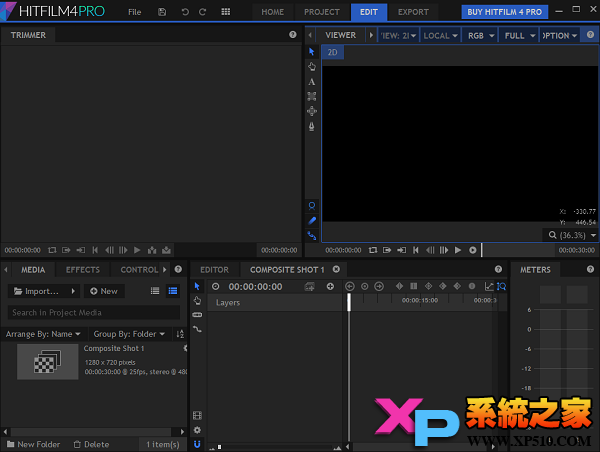This screenshot has height=452, width=600.
Task: Click the Redo icon in top bar
Action: click(202, 12)
